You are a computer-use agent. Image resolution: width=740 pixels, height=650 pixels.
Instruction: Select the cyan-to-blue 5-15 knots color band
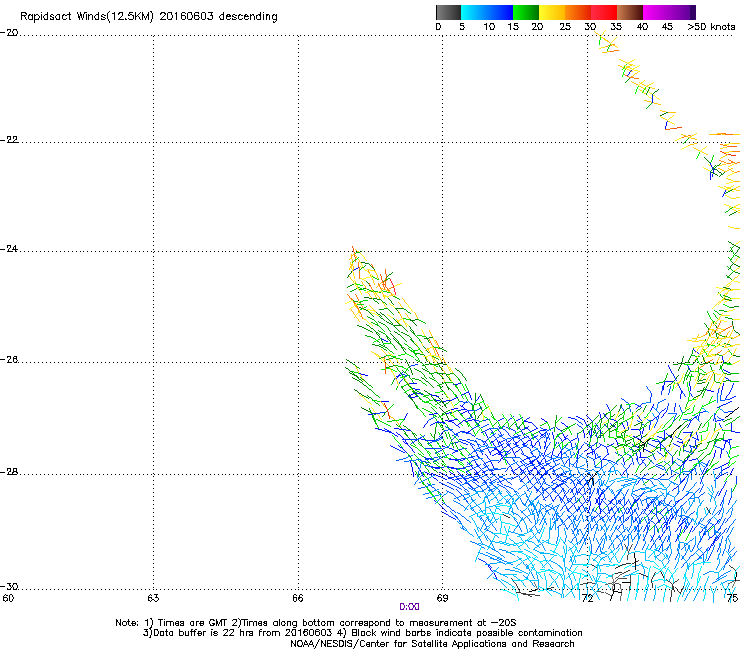(x=487, y=12)
